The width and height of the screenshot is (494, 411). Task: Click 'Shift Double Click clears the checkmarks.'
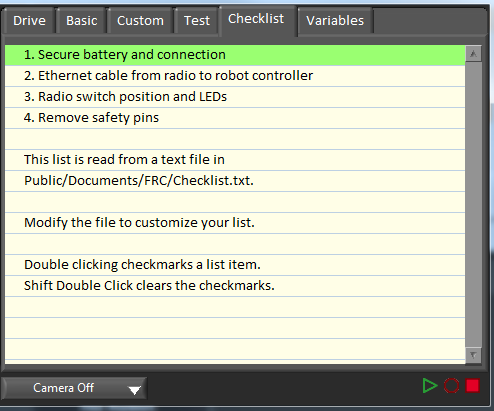pos(235,286)
